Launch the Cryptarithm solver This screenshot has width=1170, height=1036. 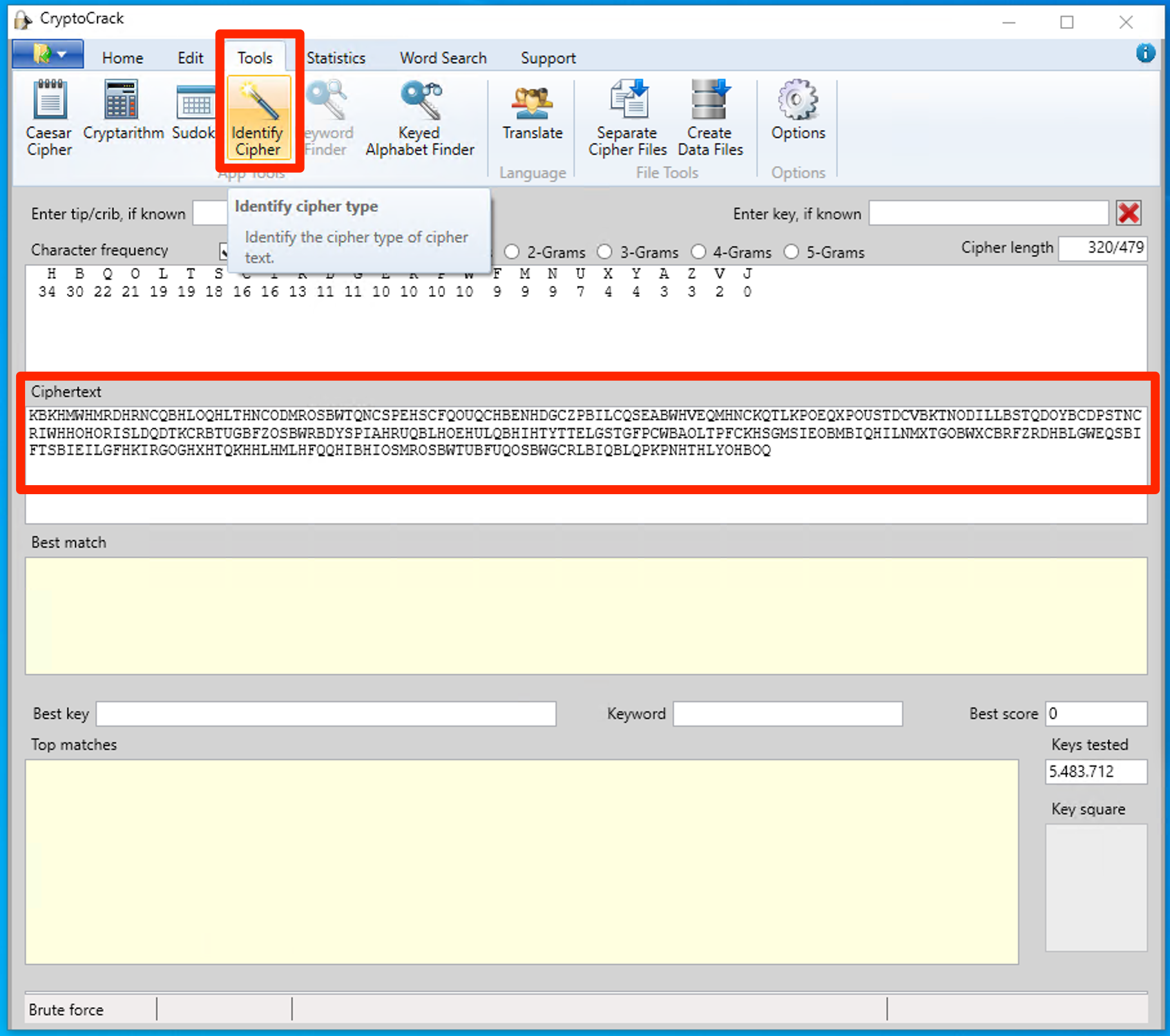click(123, 110)
